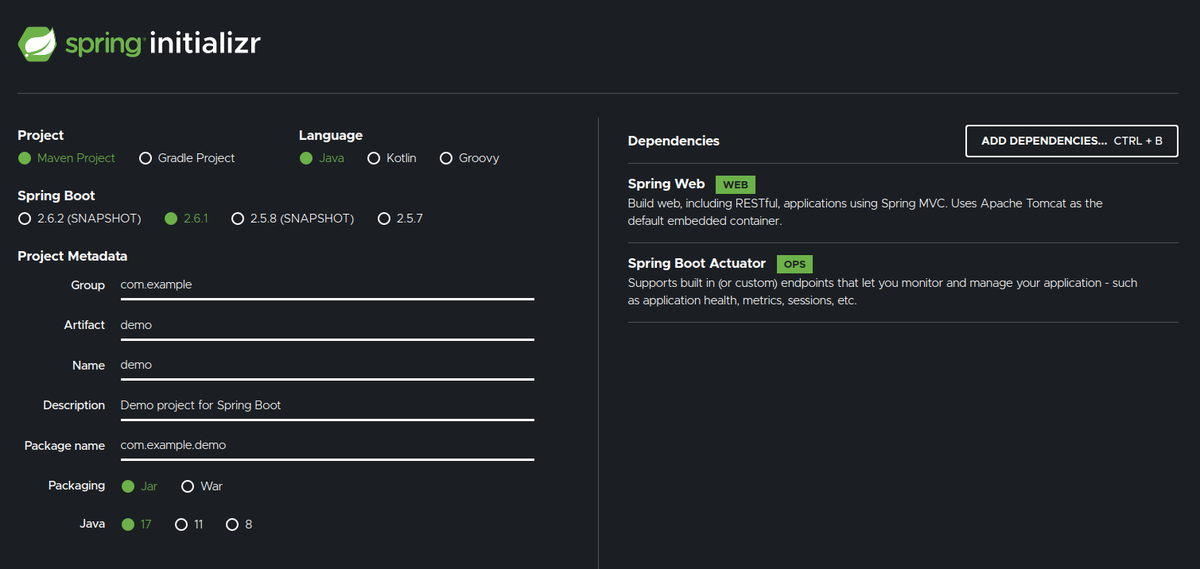Choose Java as the language
The height and width of the screenshot is (569, 1200).
point(322,158)
